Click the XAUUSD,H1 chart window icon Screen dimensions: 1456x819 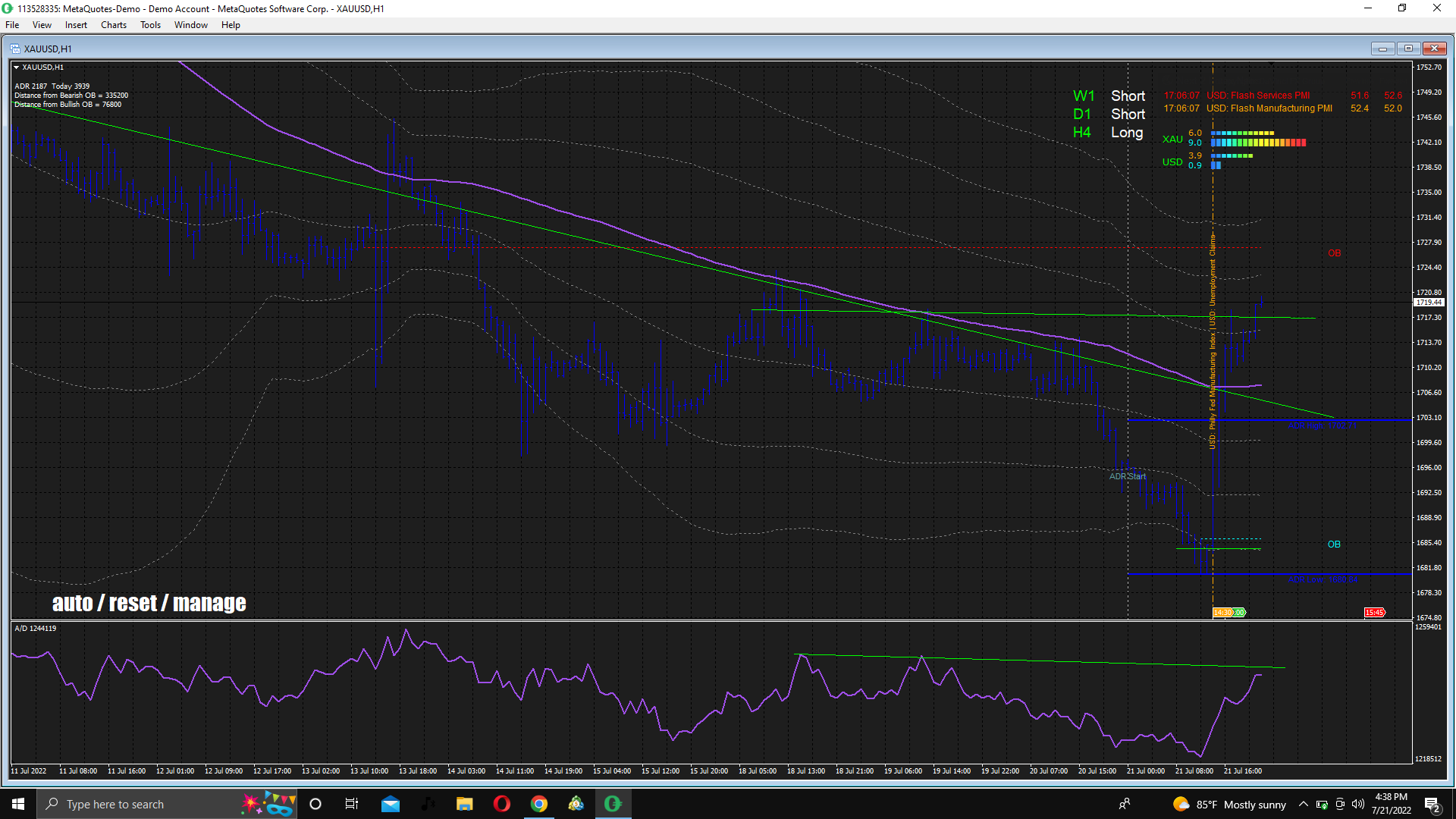tap(15, 49)
